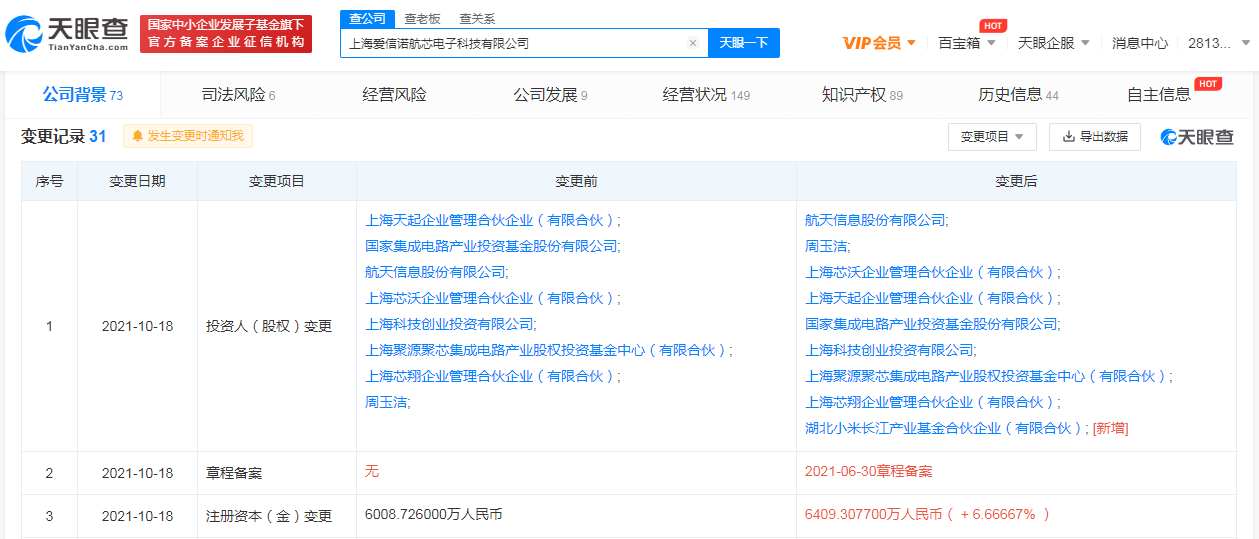Click the bell icon in the change notification button
Image resolution: width=1259 pixels, height=539 pixels.
[x=137, y=136]
